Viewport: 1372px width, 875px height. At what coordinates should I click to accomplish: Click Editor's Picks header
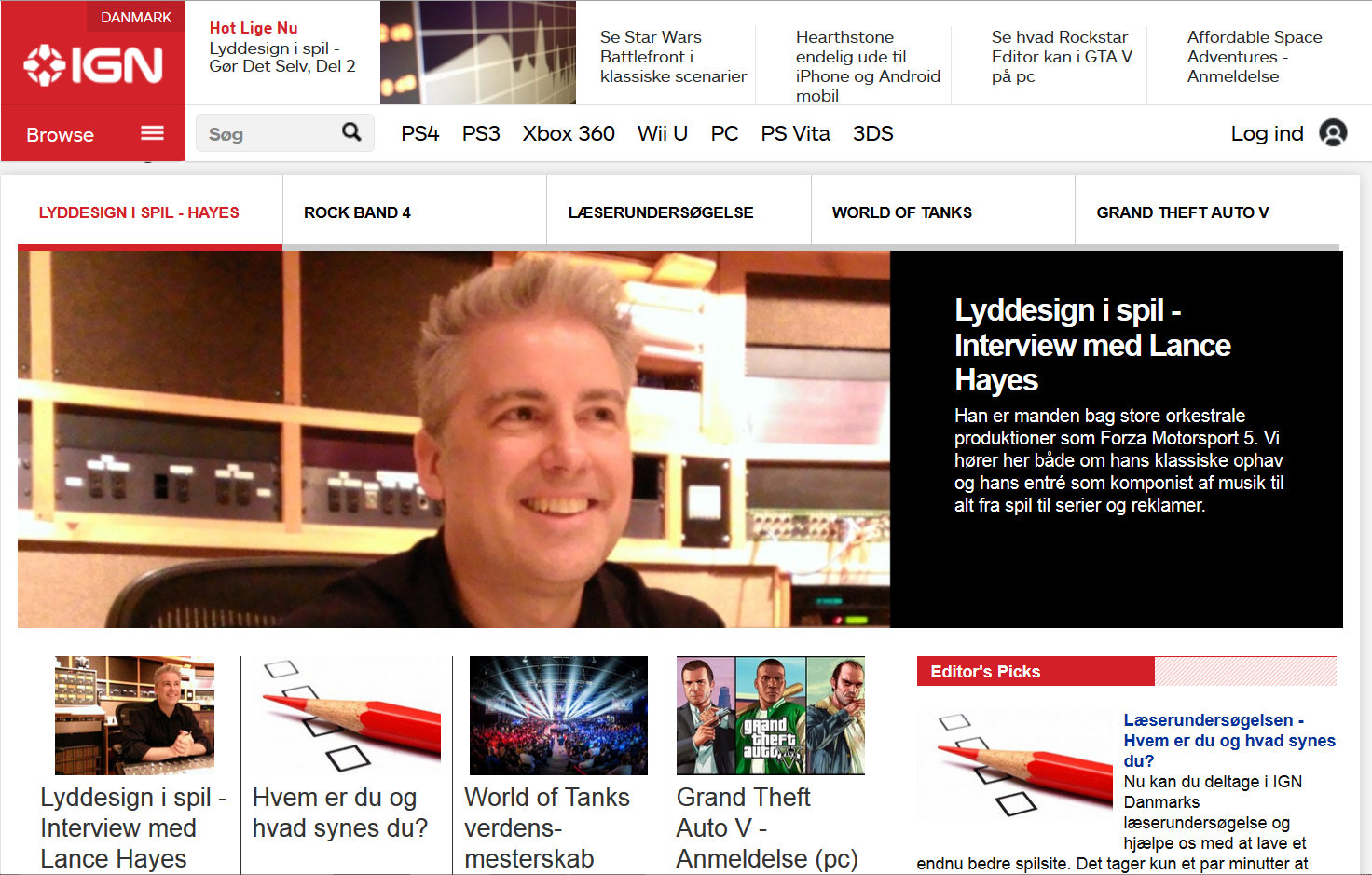pos(985,671)
